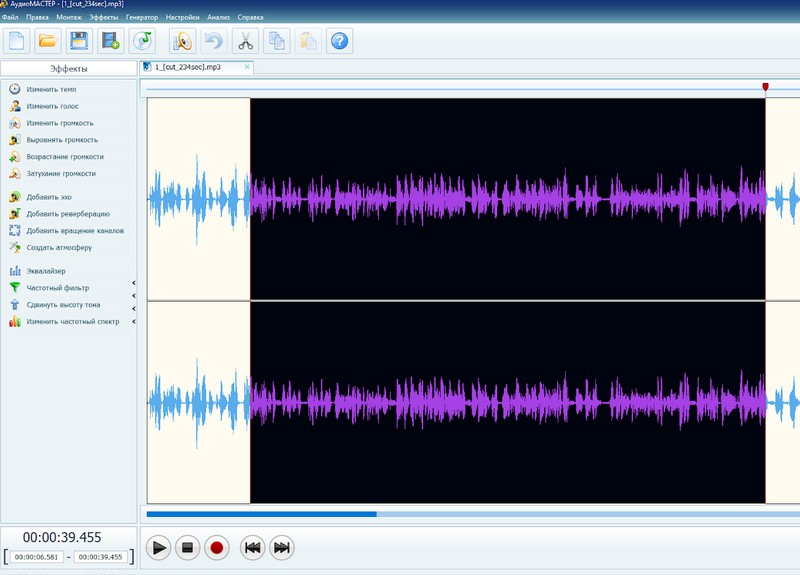800x575 pixels.
Task: Click the New file toolbar icon
Action: click(x=17, y=40)
